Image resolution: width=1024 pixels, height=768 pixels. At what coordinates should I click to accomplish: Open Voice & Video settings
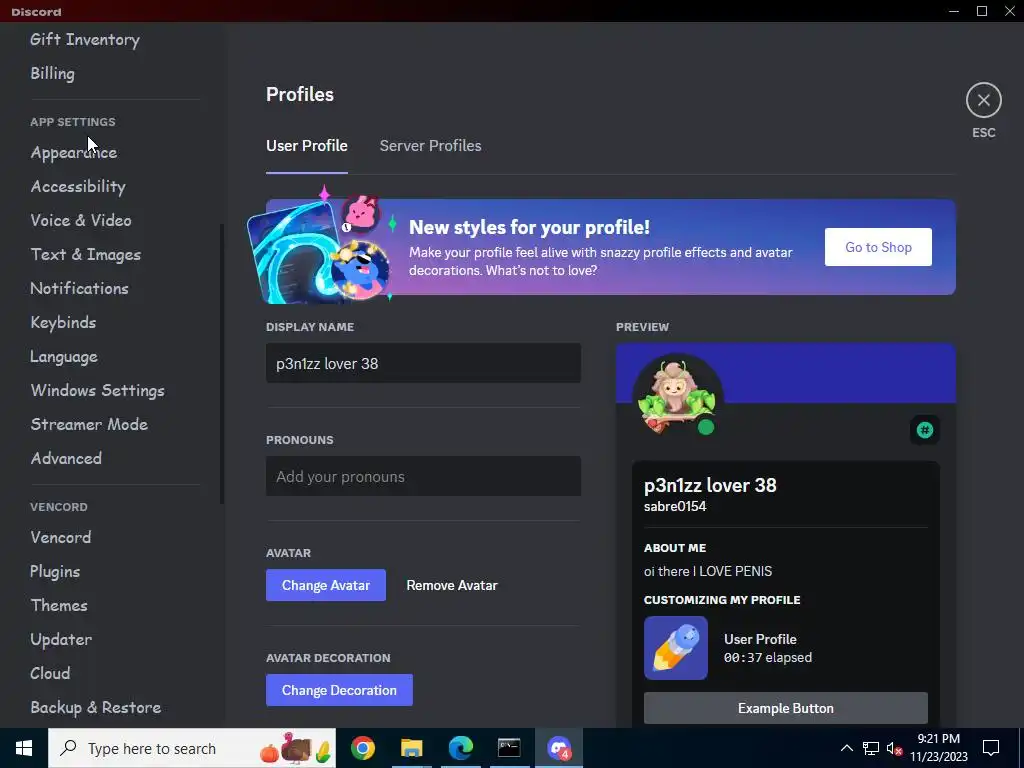tap(81, 220)
